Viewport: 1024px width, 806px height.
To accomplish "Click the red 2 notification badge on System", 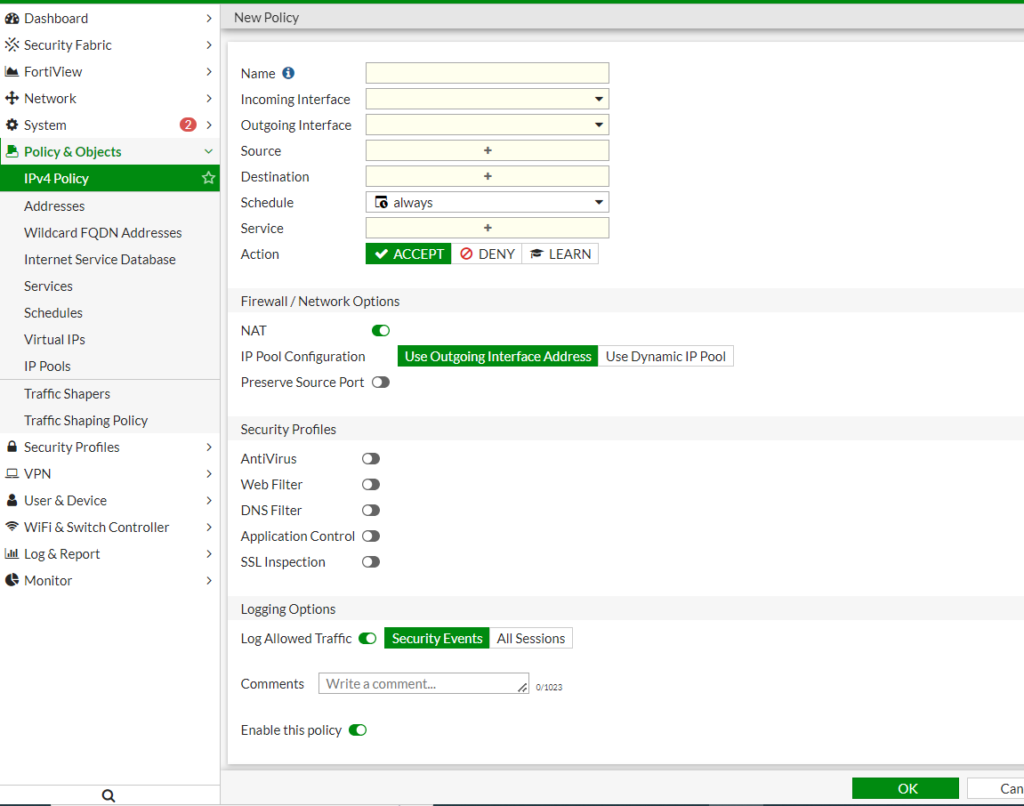I will (187, 125).
